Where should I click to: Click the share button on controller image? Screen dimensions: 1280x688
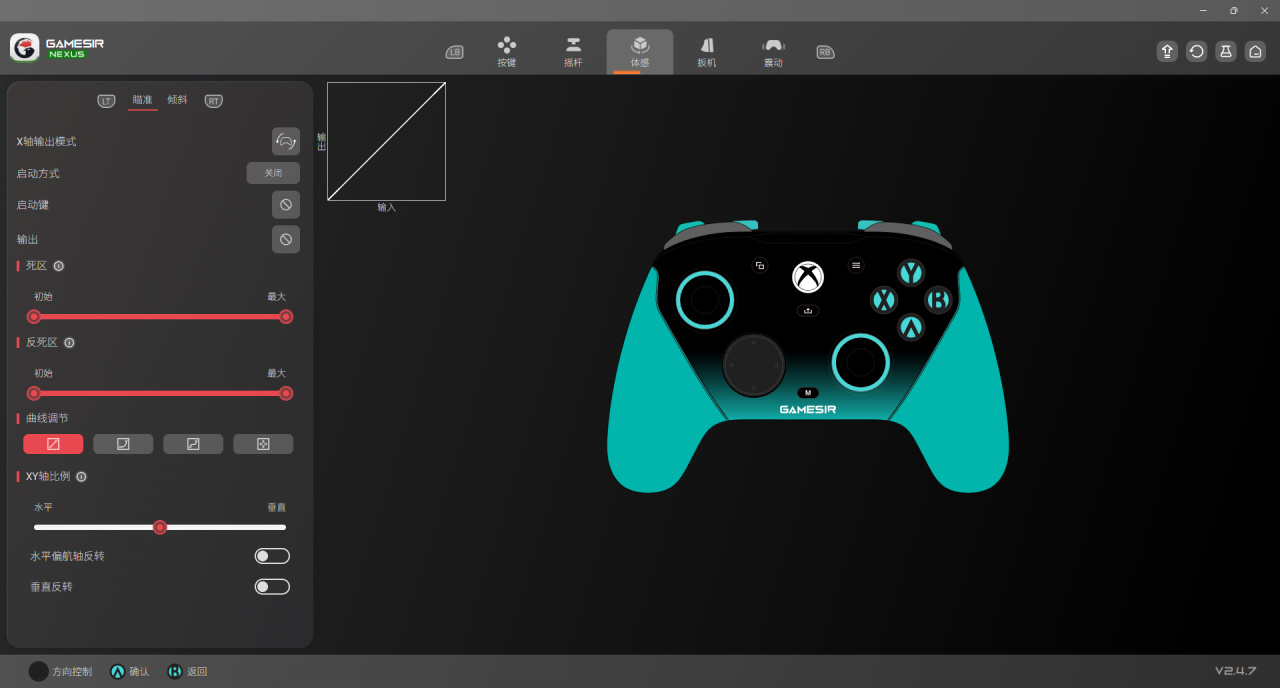click(808, 310)
